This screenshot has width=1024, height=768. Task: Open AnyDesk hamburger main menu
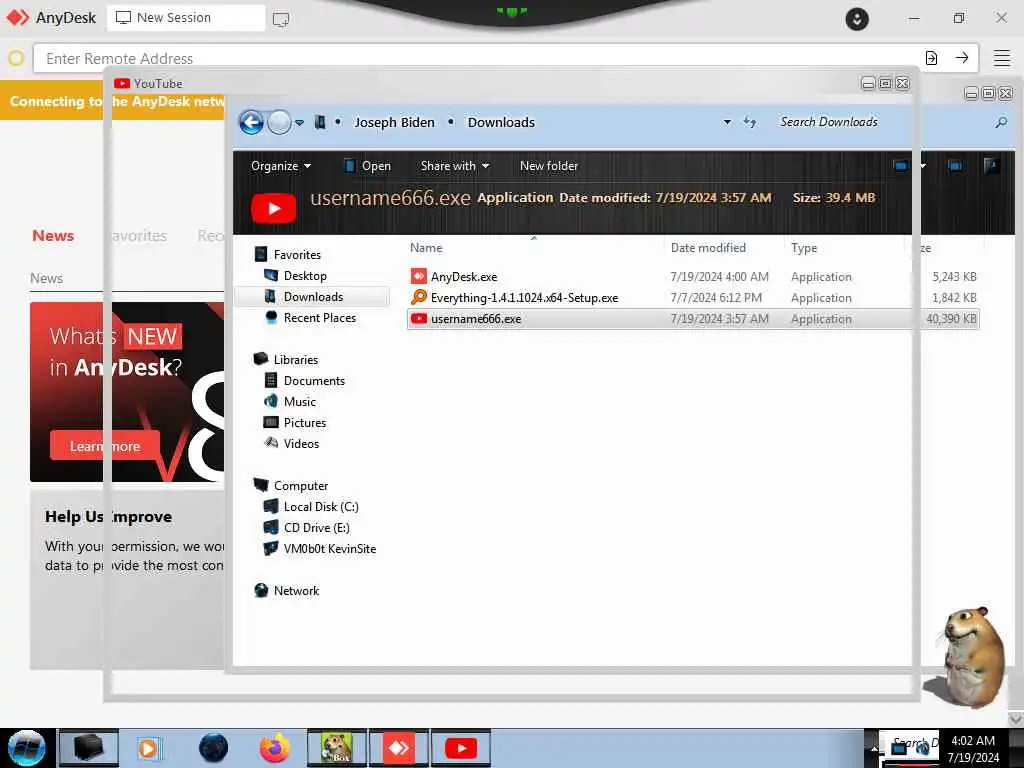click(x=1002, y=58)
